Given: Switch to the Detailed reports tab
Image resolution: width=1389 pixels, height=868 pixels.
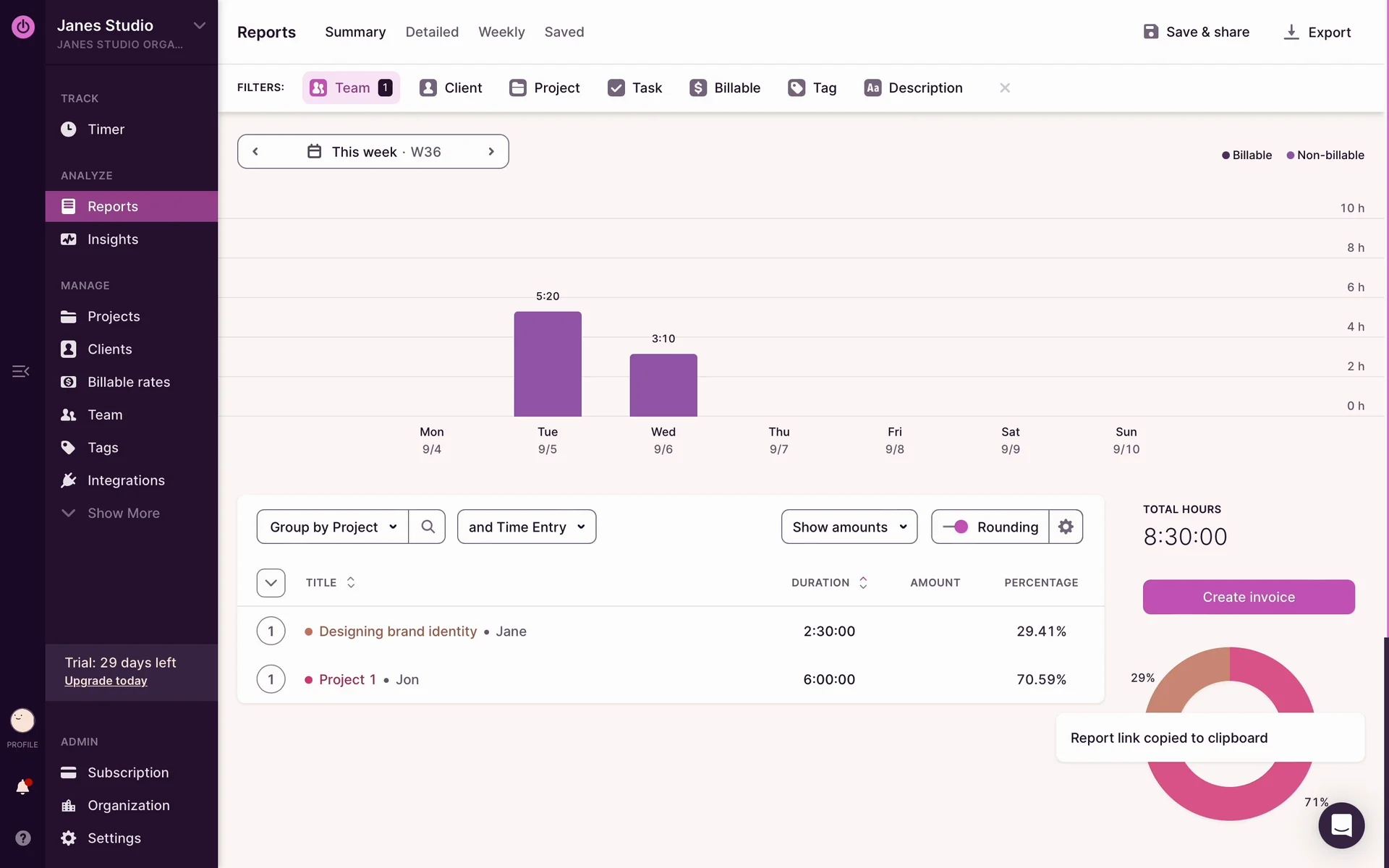Looking at the screenshot, I should pyautogui.click(x=432, y=32).
